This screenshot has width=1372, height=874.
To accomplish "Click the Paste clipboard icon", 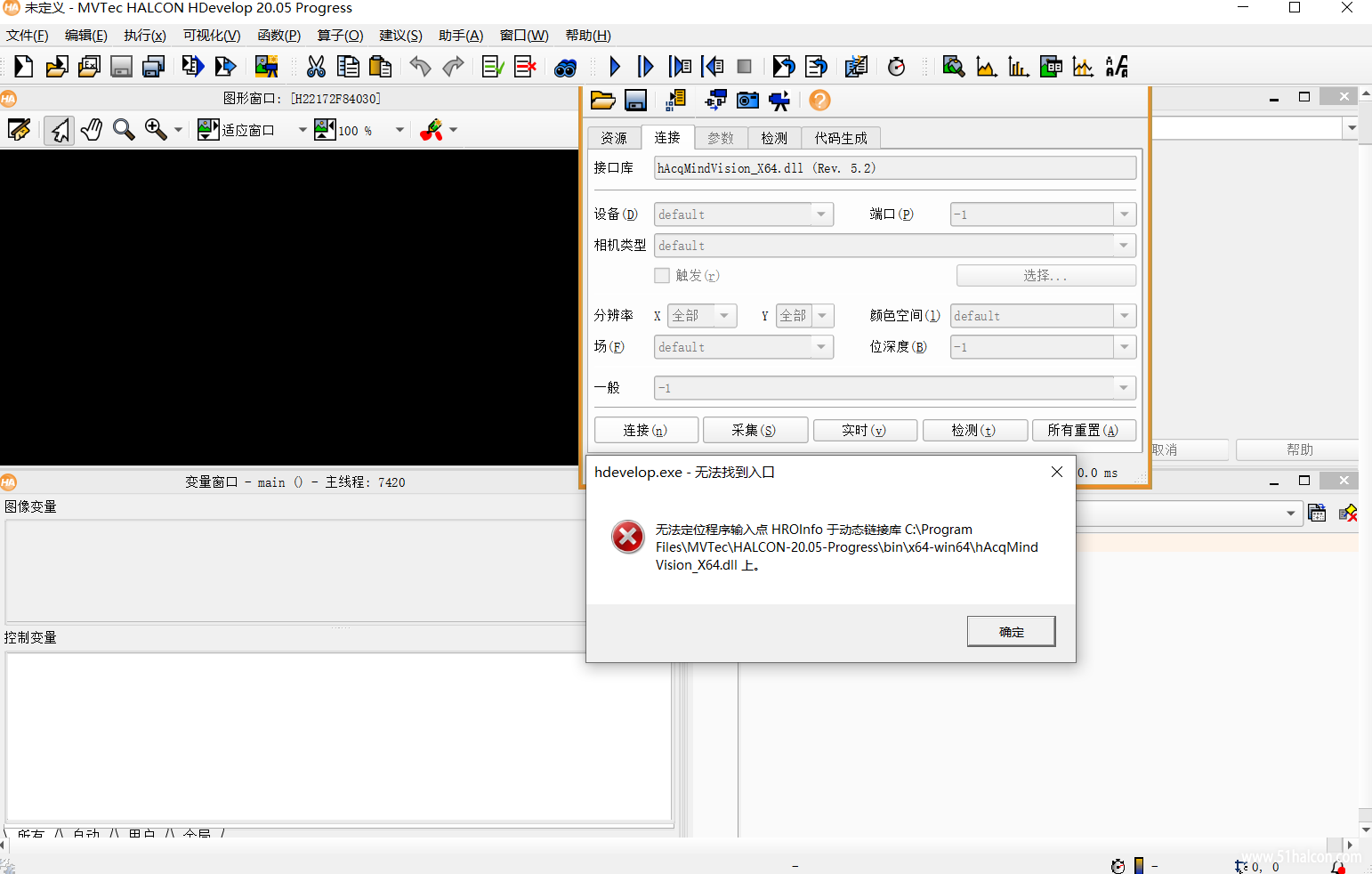I will click(381, 67).
